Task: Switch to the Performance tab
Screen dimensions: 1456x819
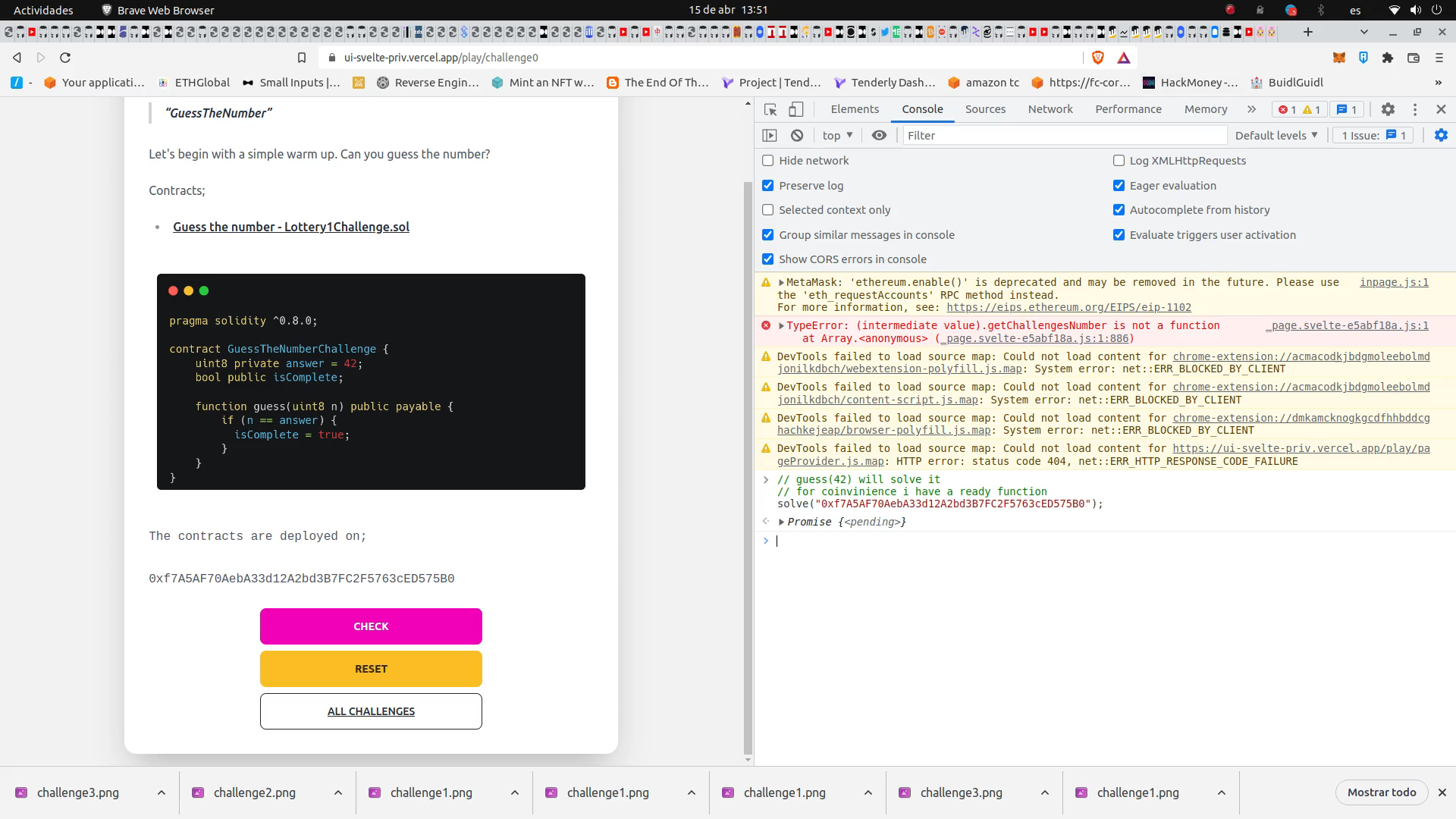Action: tap(1128, 109)
